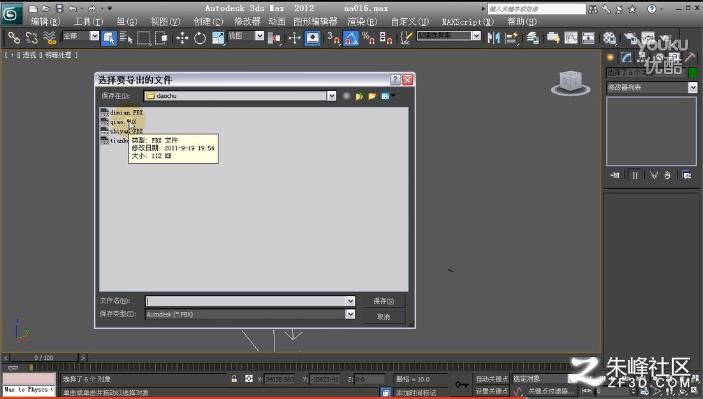Click the Redo arrow in the title bar
This screenshot has width=703, height=399.
pos(92,8)
